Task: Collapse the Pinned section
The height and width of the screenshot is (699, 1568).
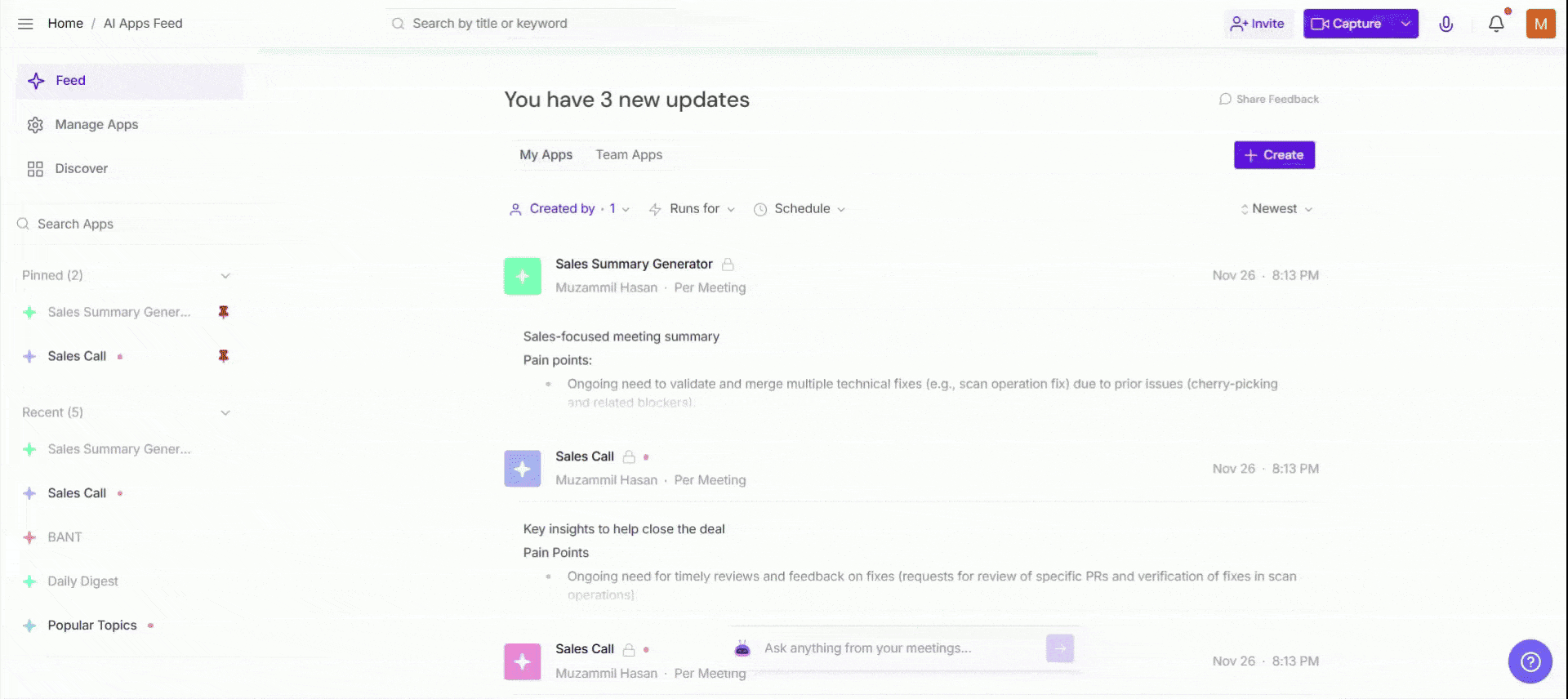Action: pyautogui.click(x=225, y=275)
